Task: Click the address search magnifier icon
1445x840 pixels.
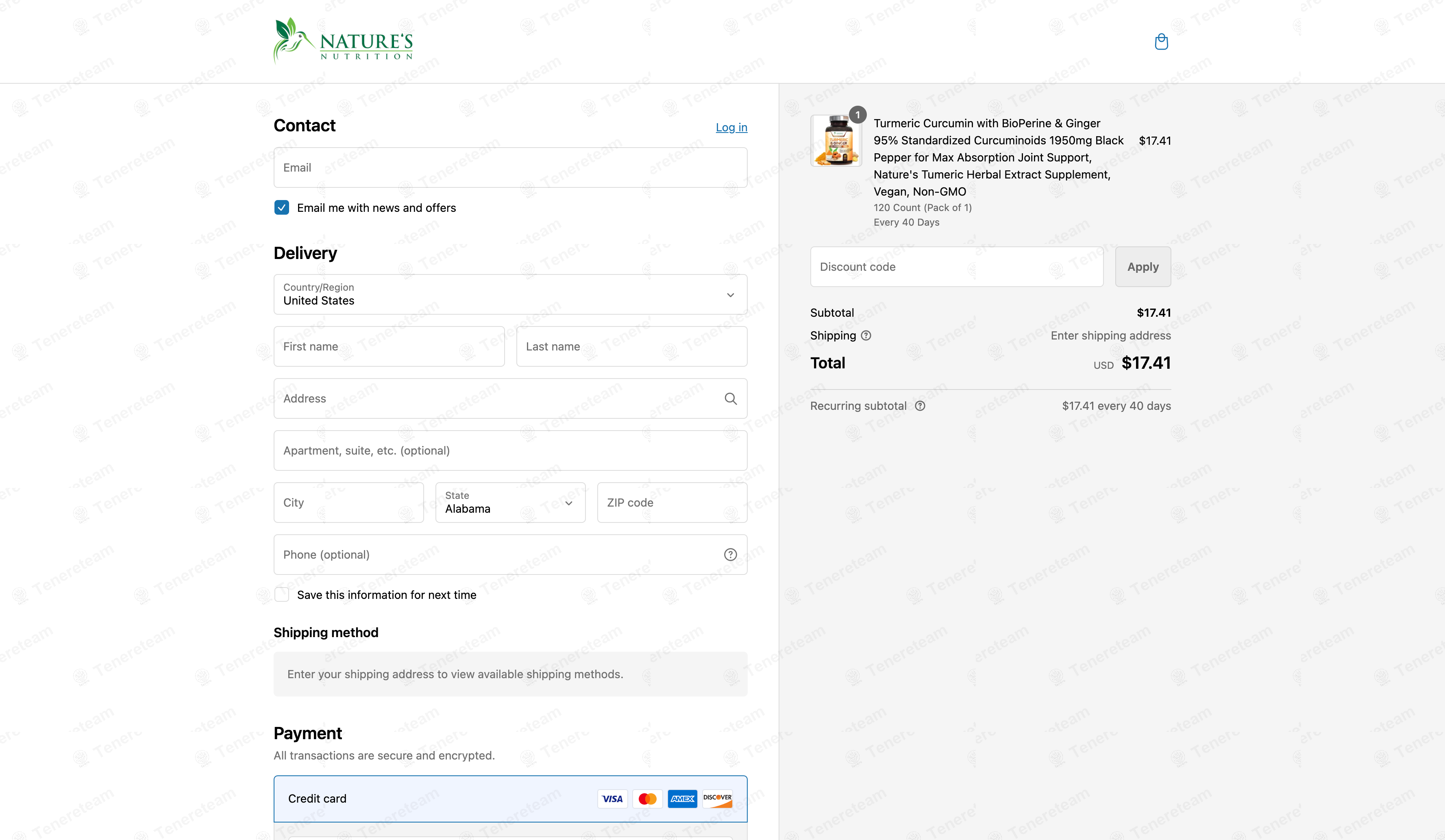Action: [x=730, y=398]
